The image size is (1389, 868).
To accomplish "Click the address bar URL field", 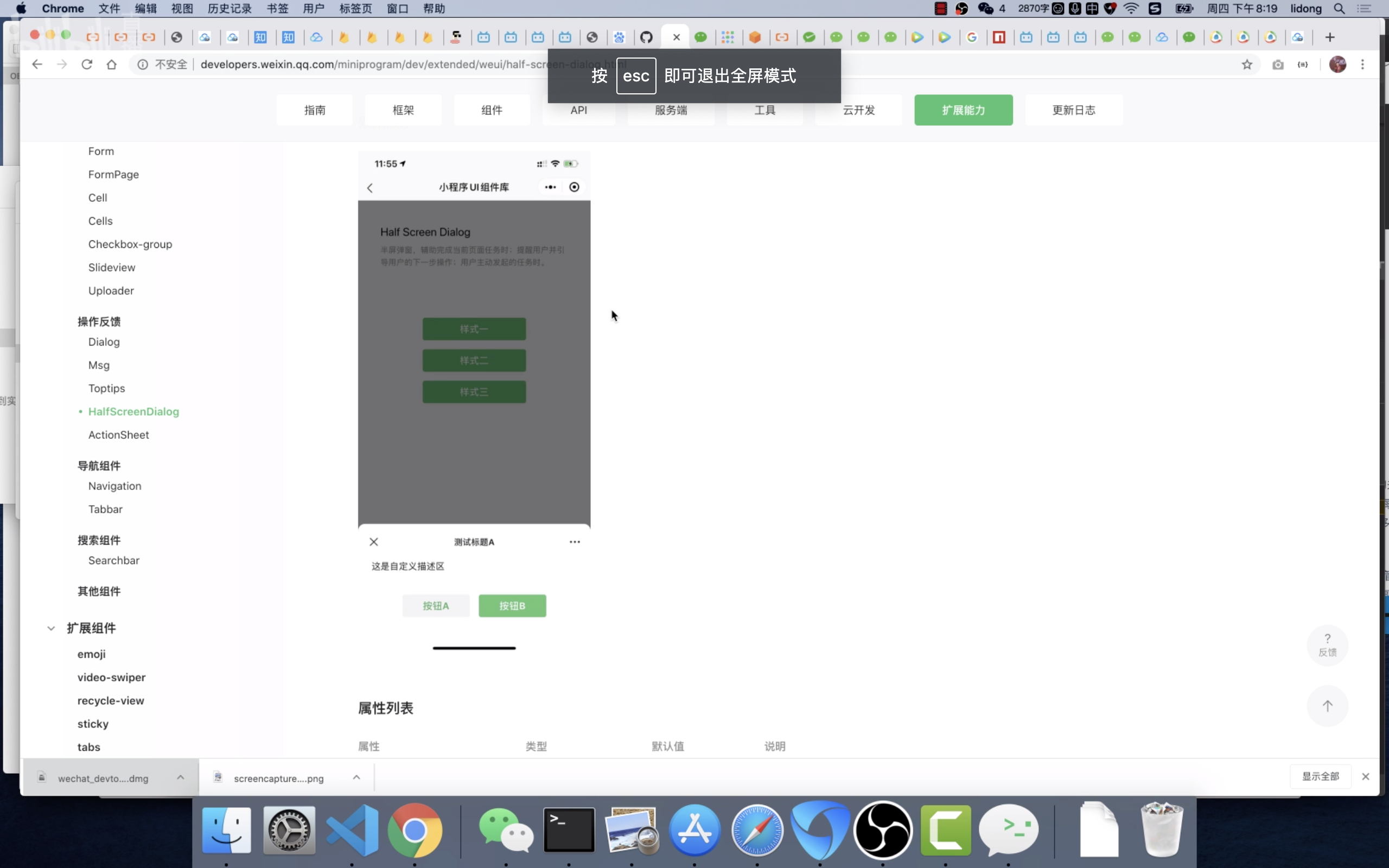I will pyautogui.click(x=373, y=65).
